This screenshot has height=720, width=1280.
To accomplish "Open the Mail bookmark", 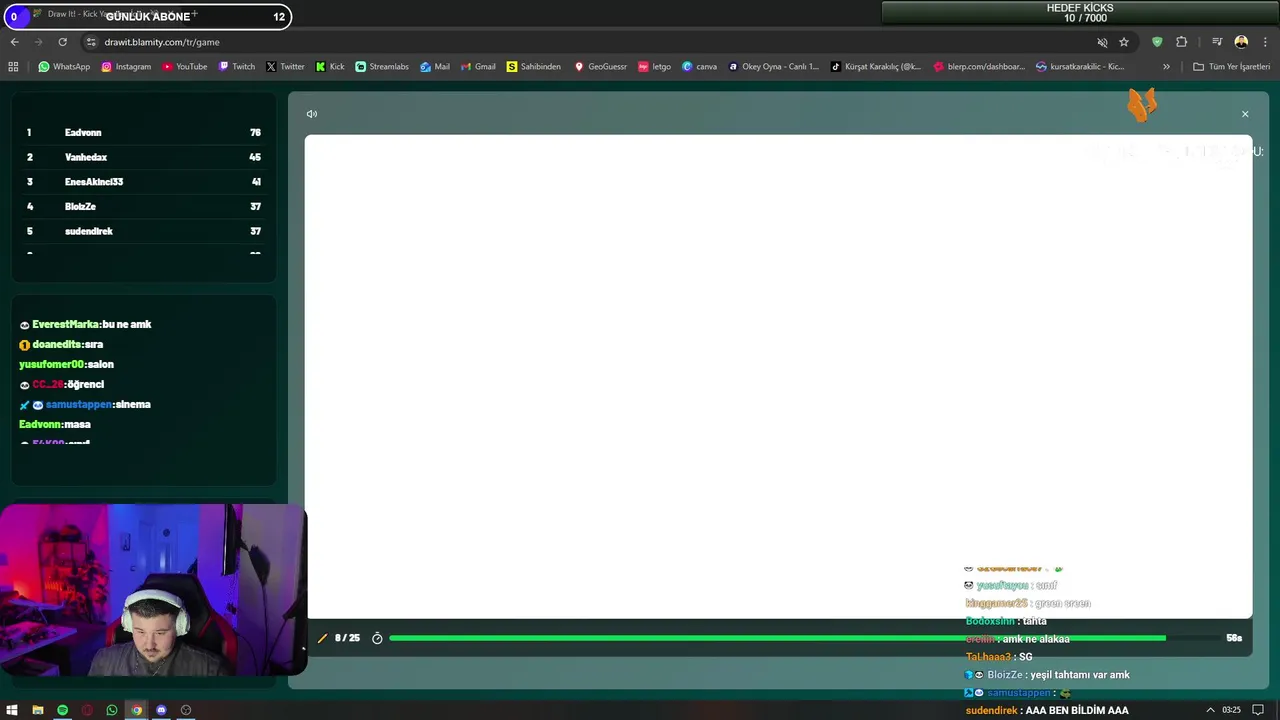I will tap(435, 67).
